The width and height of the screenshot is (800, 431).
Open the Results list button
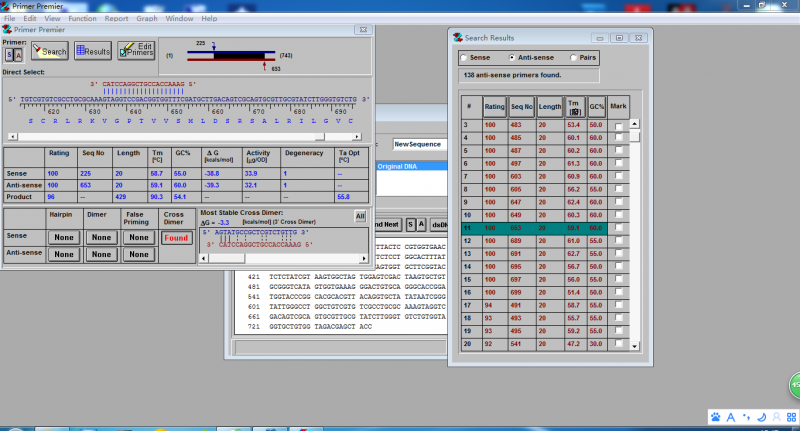click(x=92, y=51)
